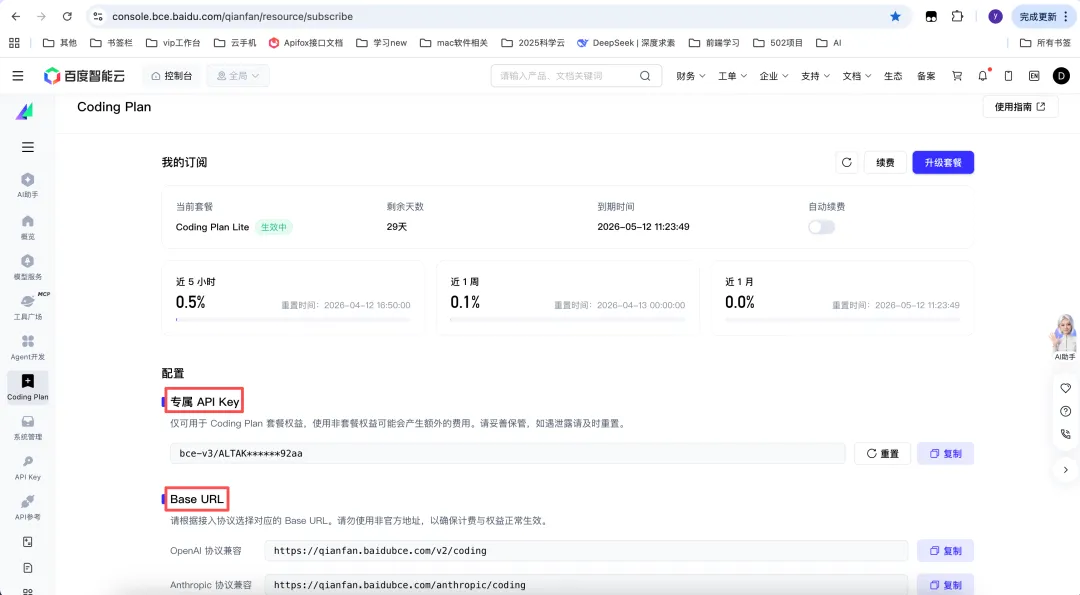Open the DeepSeek bookmark

(626, 43)
